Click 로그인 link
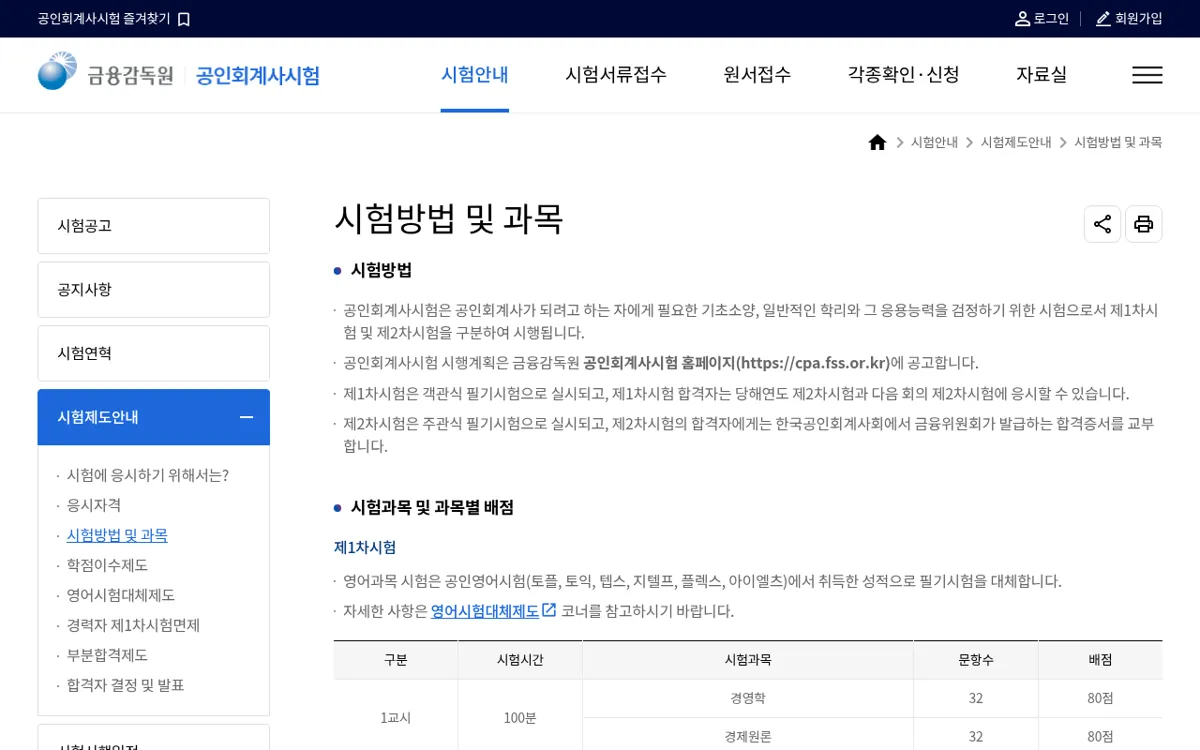Screen dimensions: 1200x750 coord(1051,19)
